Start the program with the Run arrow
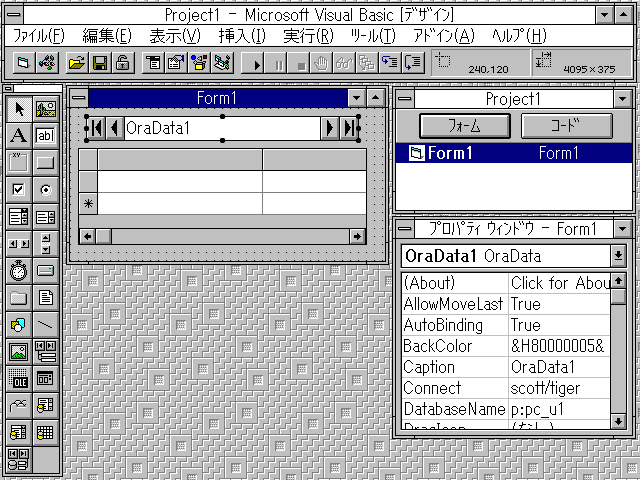 [x=253, y=63]
